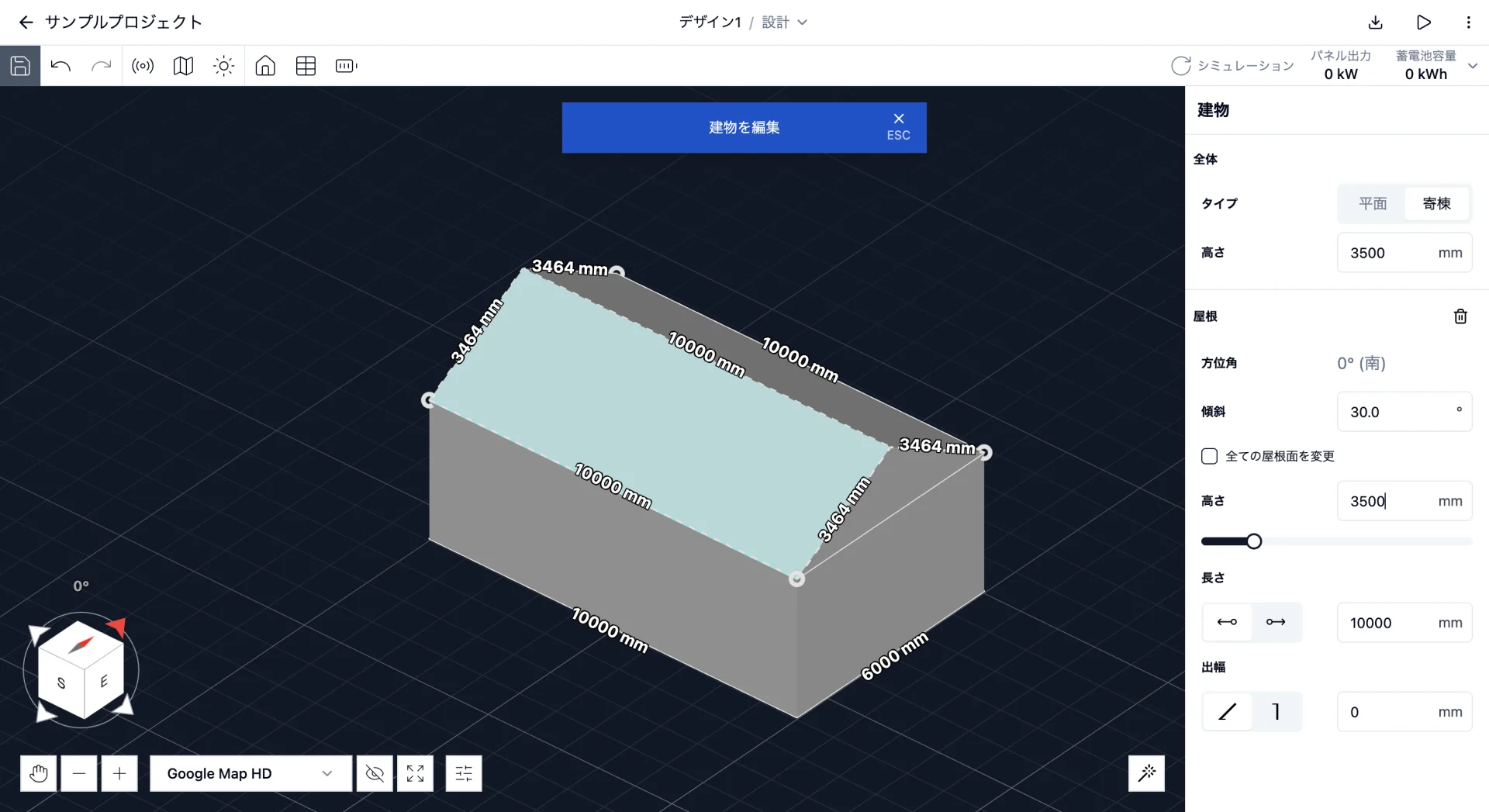Screen dimensions: 1489x812
Task: Download the design file
Action: click(1376, 22)
